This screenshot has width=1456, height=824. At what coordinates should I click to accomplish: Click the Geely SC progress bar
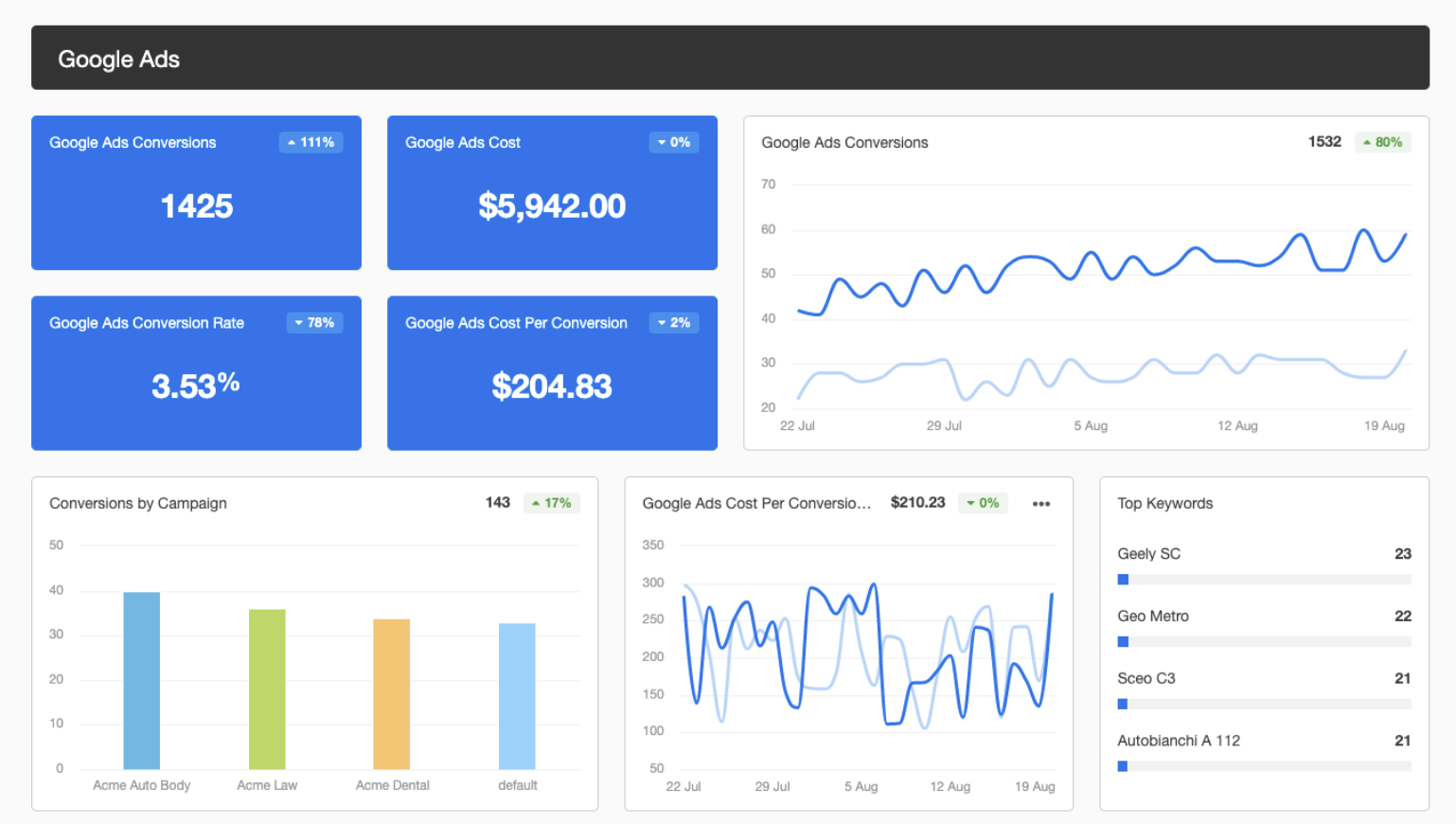pyautogui.click(x=1264, y=580)
